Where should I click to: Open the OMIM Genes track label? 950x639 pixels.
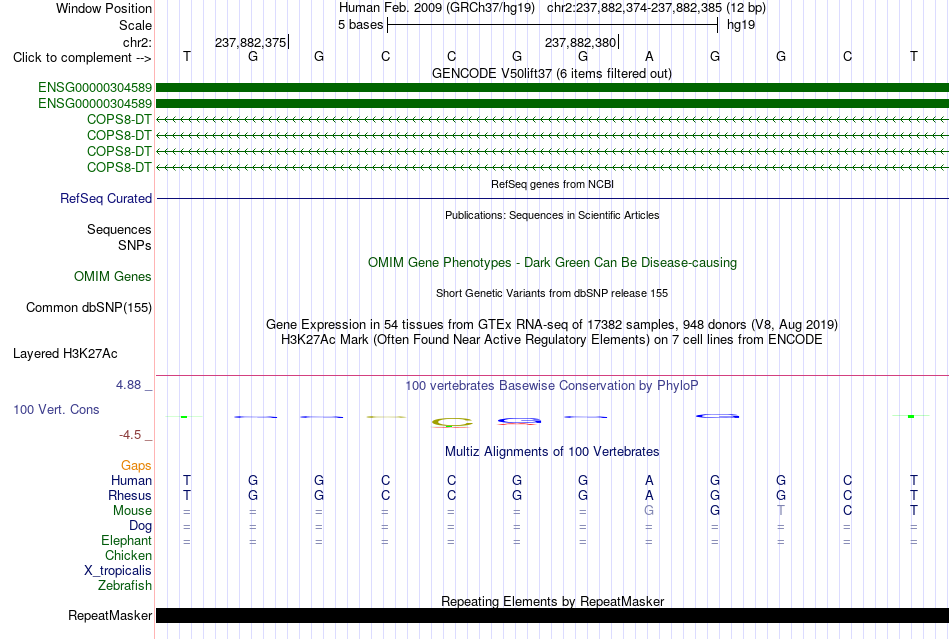(113, 277)
